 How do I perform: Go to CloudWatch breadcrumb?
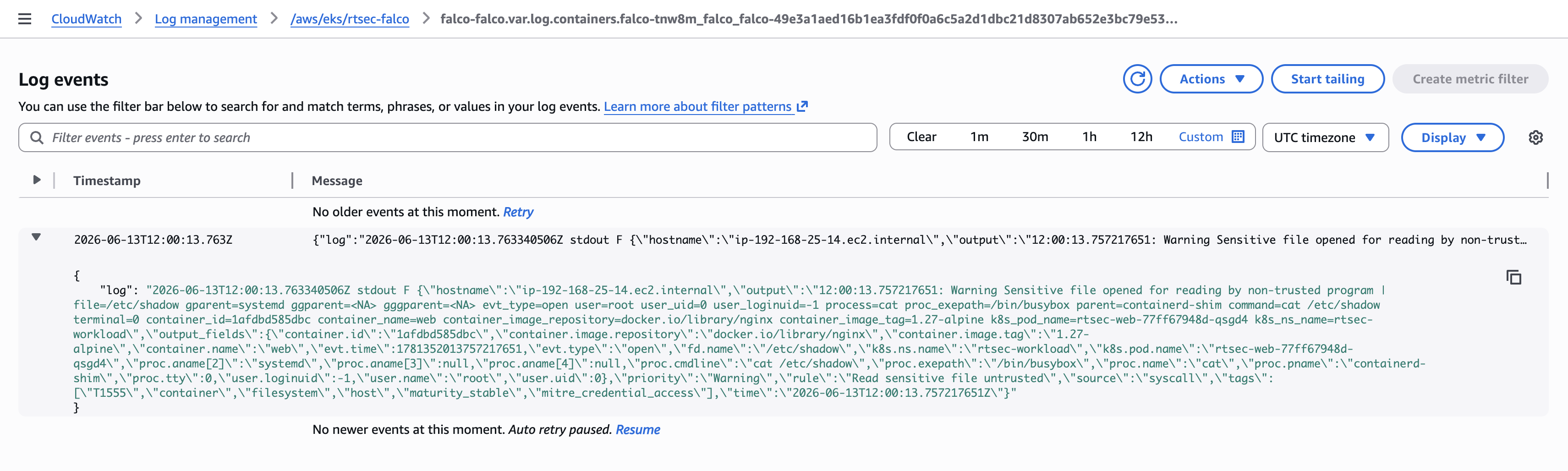pos(87,19)
